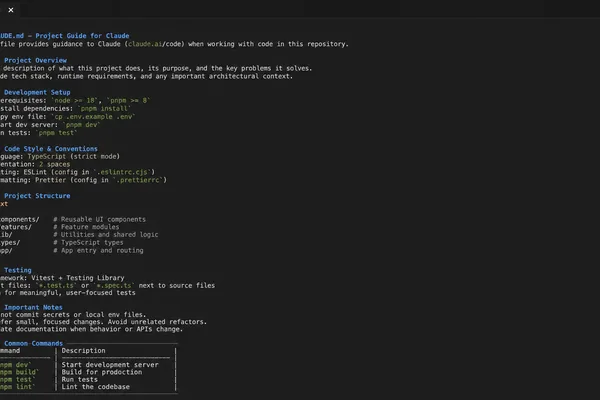Viewport: 600px width, 400px height.
Task: Select the 'Project Overview' heading
Action: (35, 60)
